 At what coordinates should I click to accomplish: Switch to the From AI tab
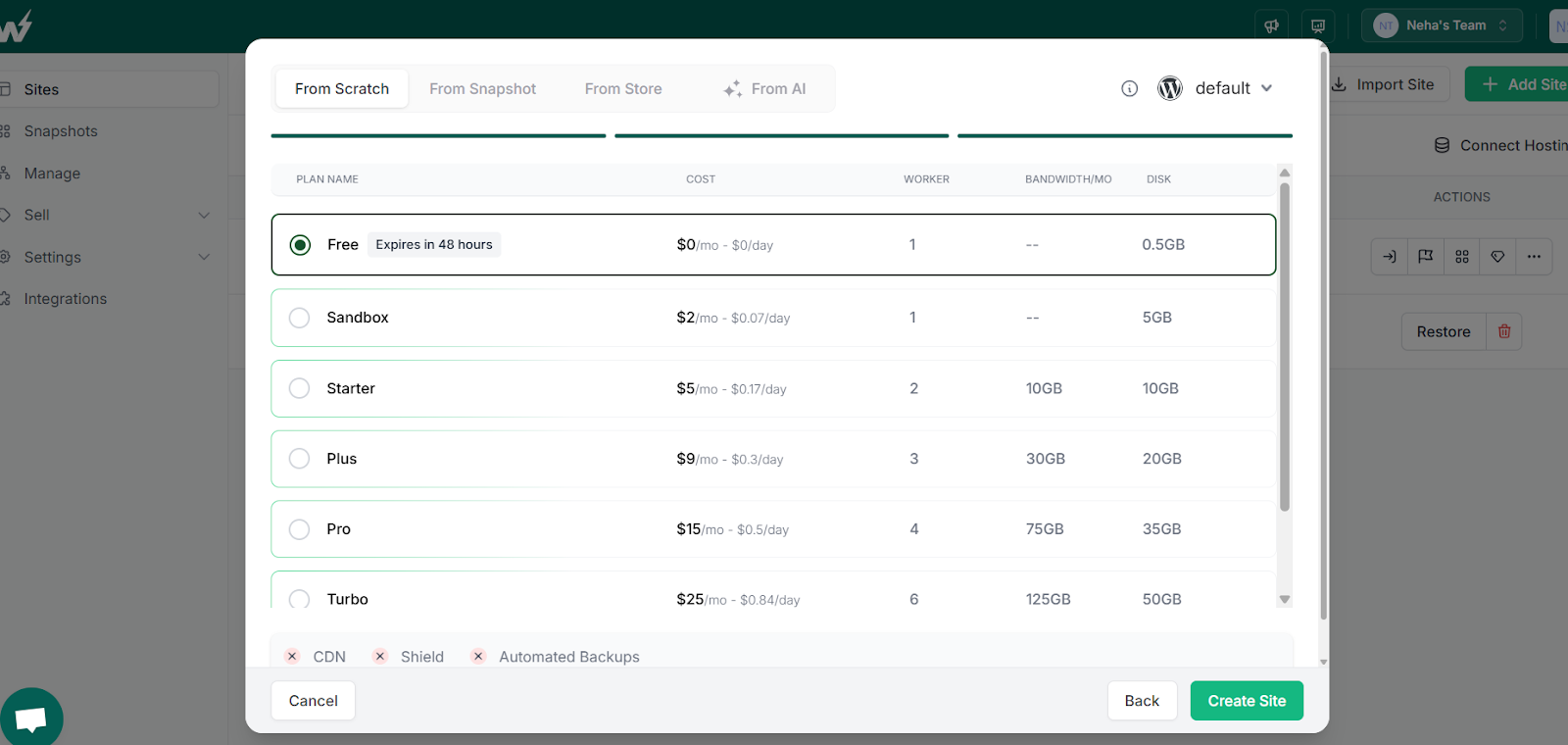click(764, 89)
